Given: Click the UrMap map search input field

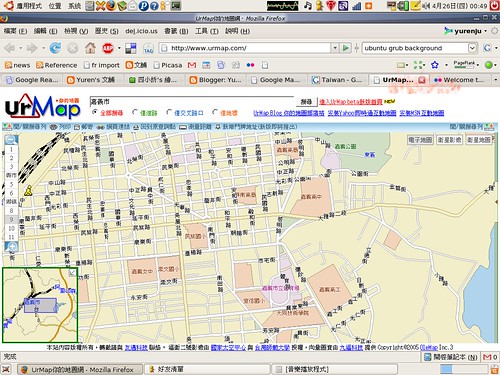Looking at the screenshot, I should [x=192, y=101].
